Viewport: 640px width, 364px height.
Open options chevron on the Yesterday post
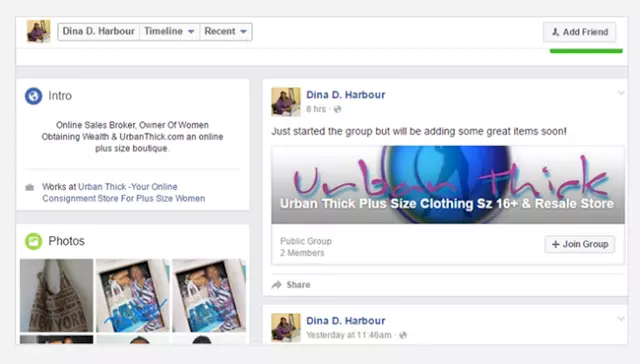coord(621,319)
